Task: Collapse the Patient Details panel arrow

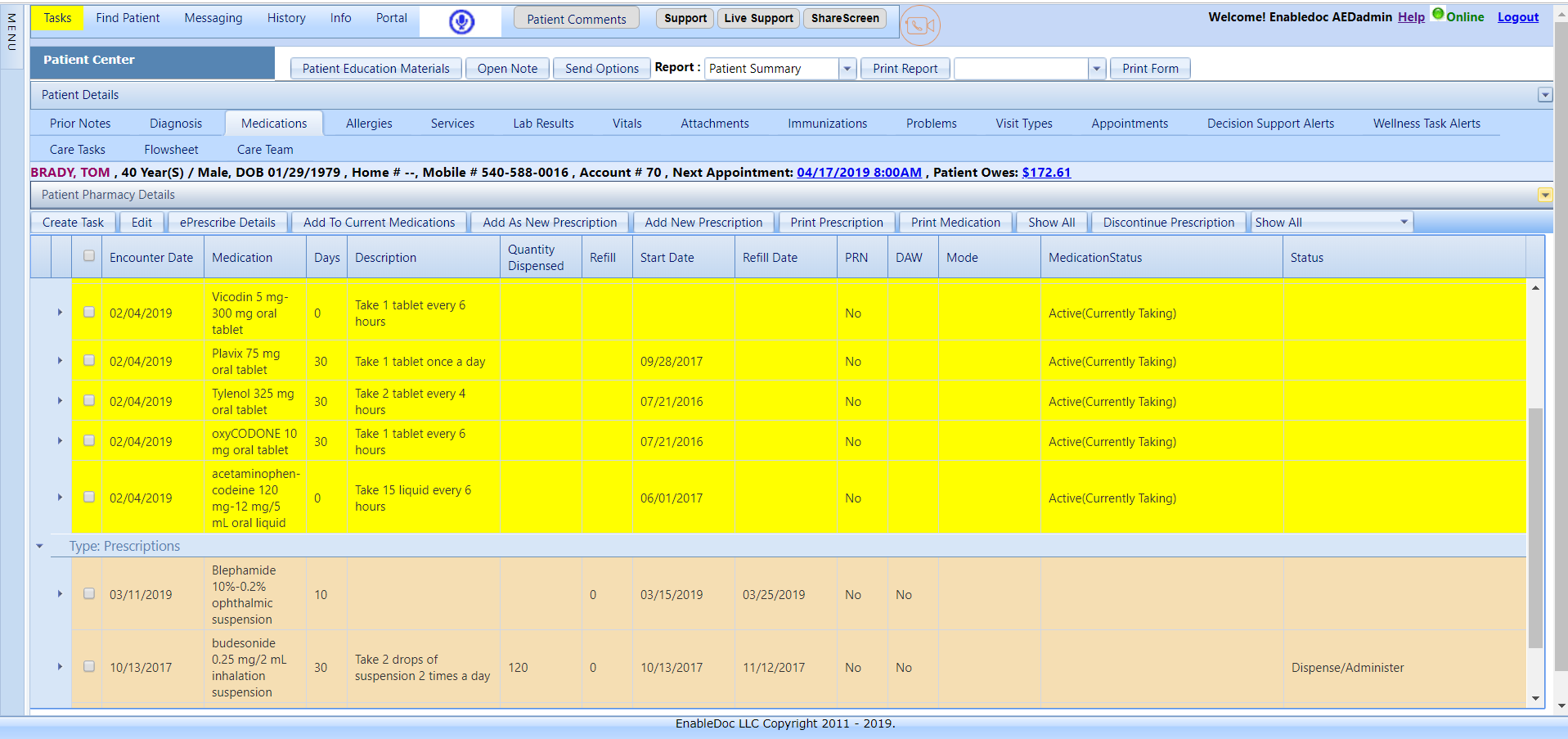Action: (1544, 95)
